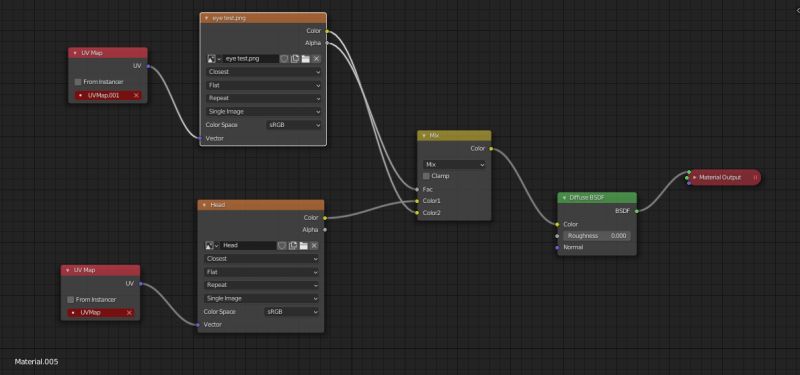Click Vector input socket of Head node
This screenshot has width=800, height=375.
pyautogui.click(x=198, y=324)
